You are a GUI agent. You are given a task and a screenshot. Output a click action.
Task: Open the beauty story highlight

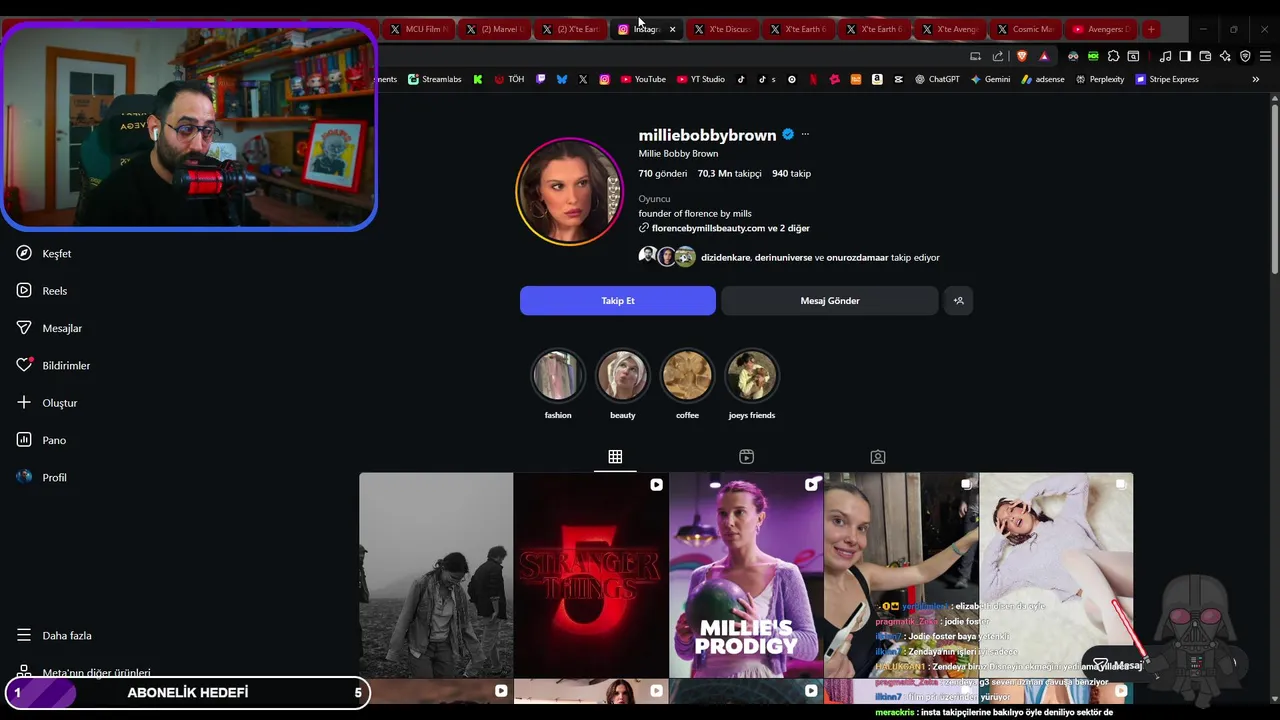coord(622,375)
